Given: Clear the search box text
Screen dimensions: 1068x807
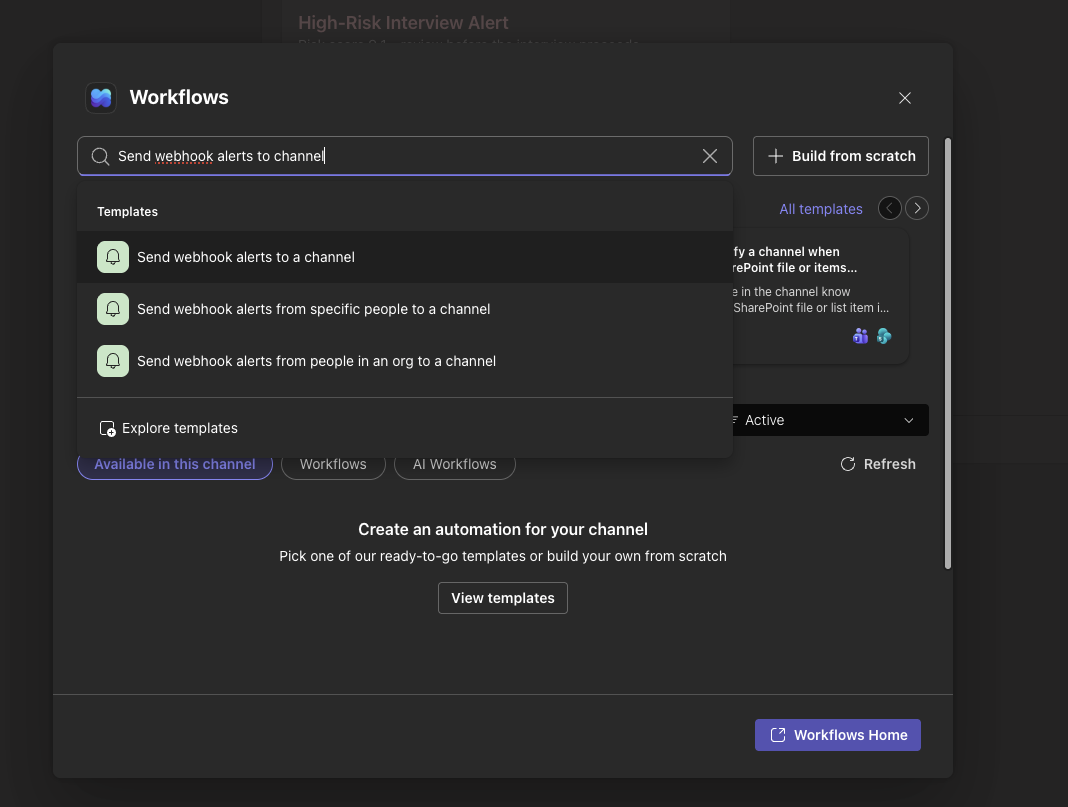Looking at the screenshot, I should 710,156.
